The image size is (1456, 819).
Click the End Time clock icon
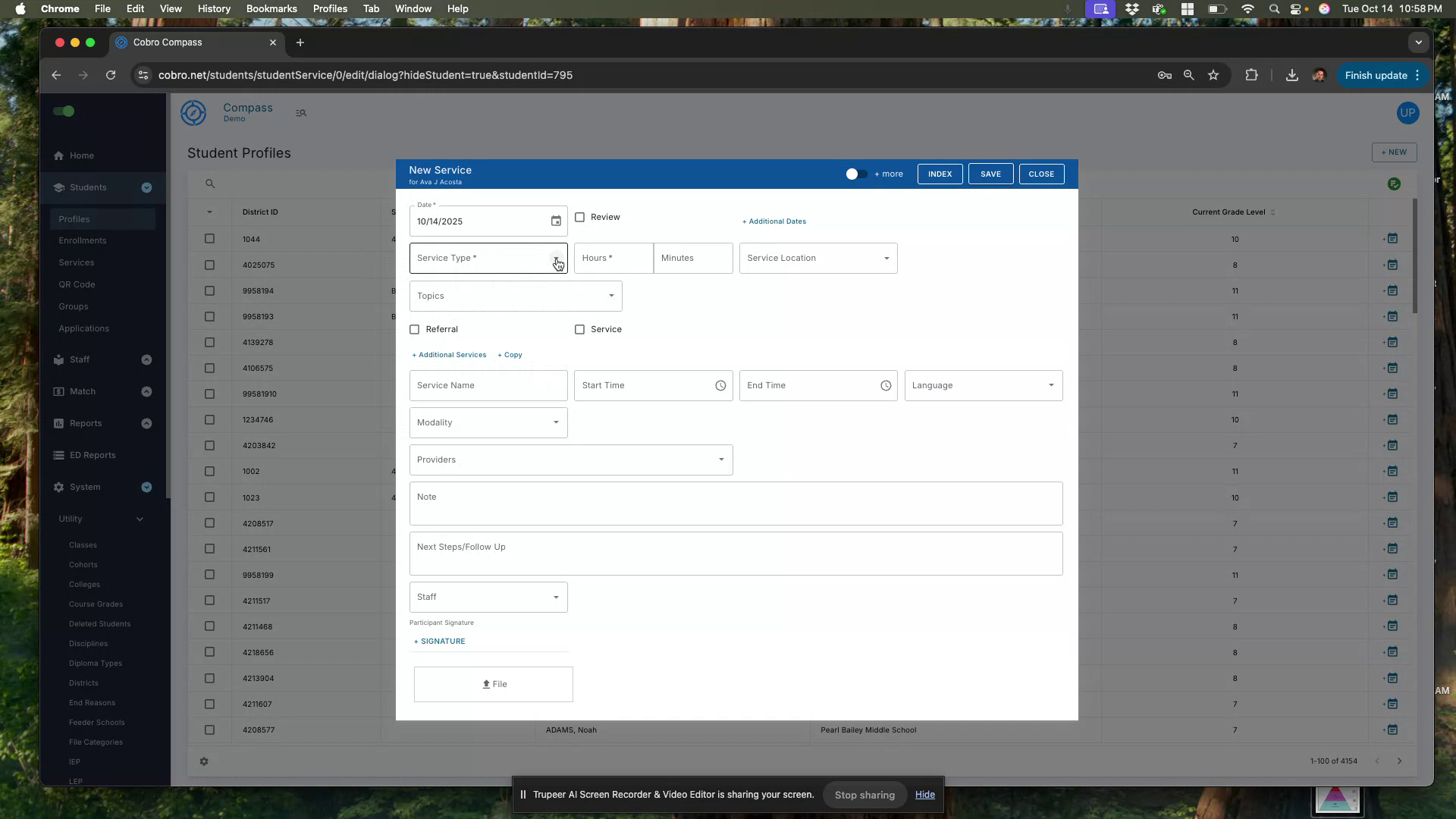(886, 385)
